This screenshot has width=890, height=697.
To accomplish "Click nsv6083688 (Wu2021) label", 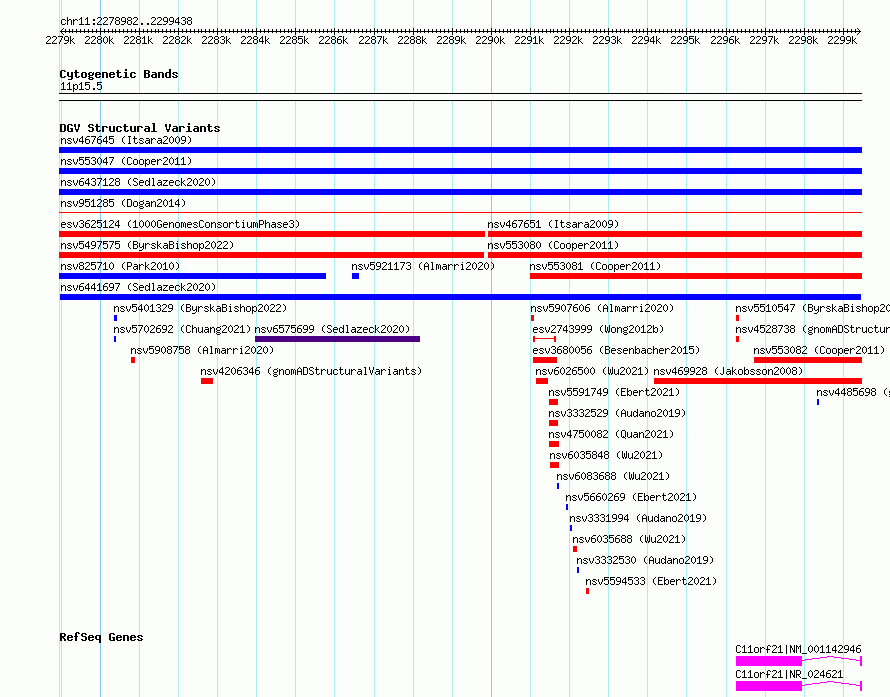I will click(x=613, y=476).
